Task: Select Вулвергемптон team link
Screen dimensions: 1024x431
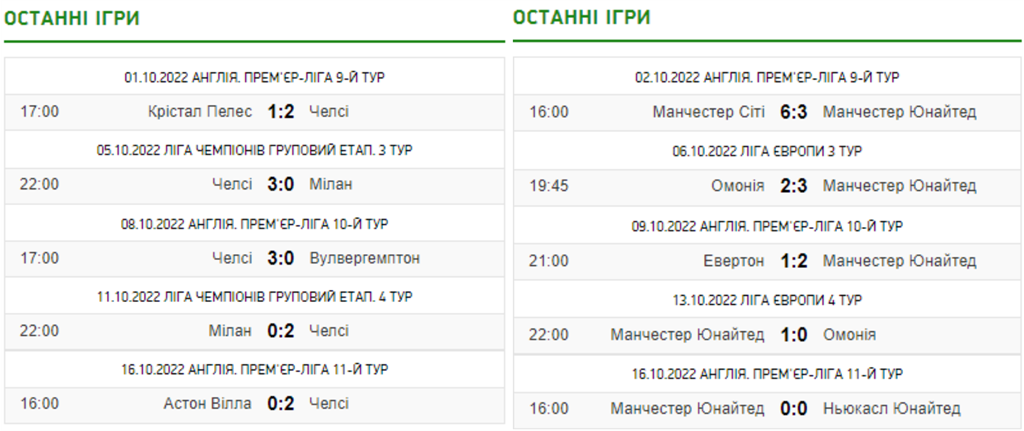Action: (x=365, y=258)
